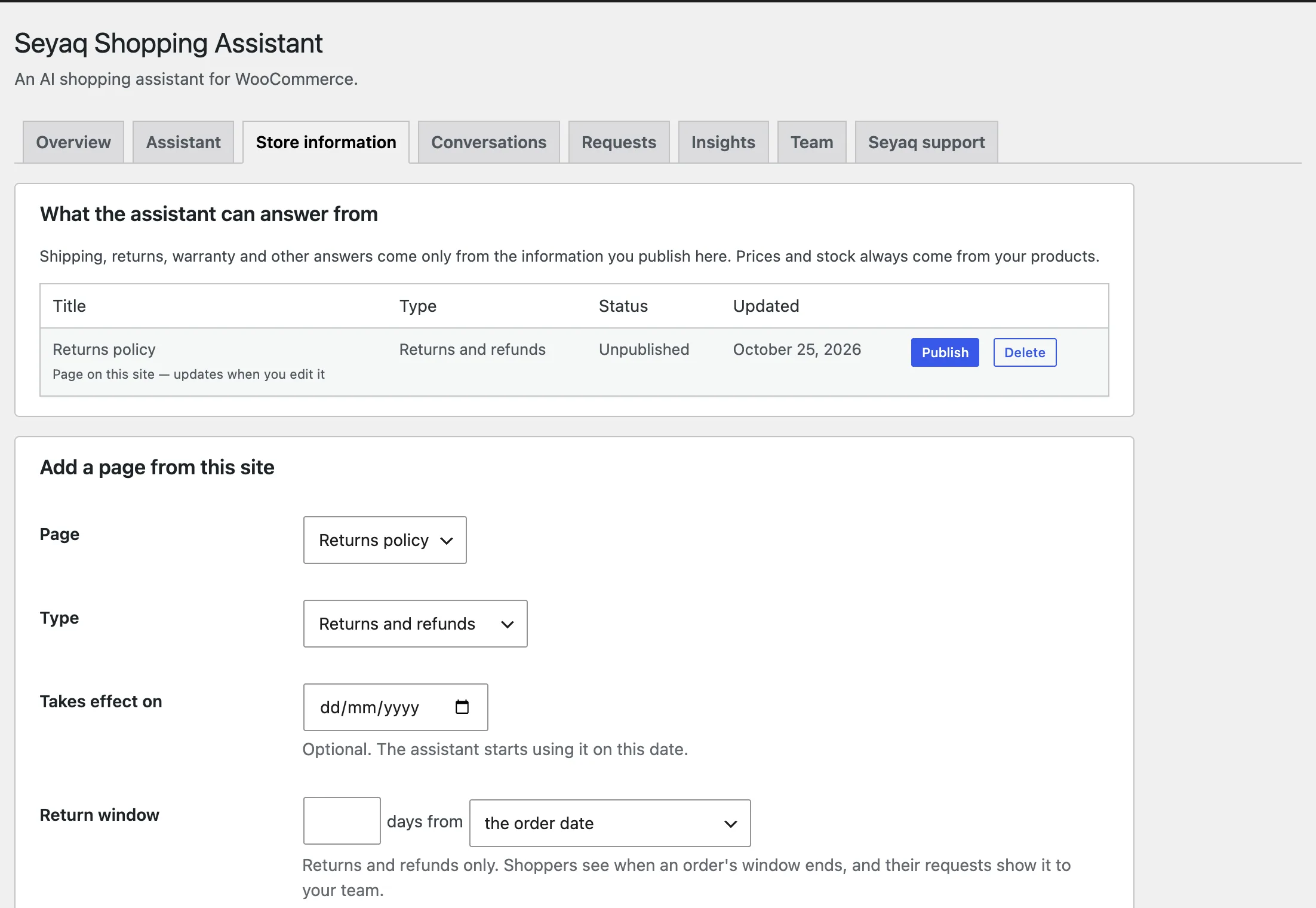The width and height of the screenshot is (1316, 908).
Task: Click the Unpublished status cell
Action: point(644,349)
